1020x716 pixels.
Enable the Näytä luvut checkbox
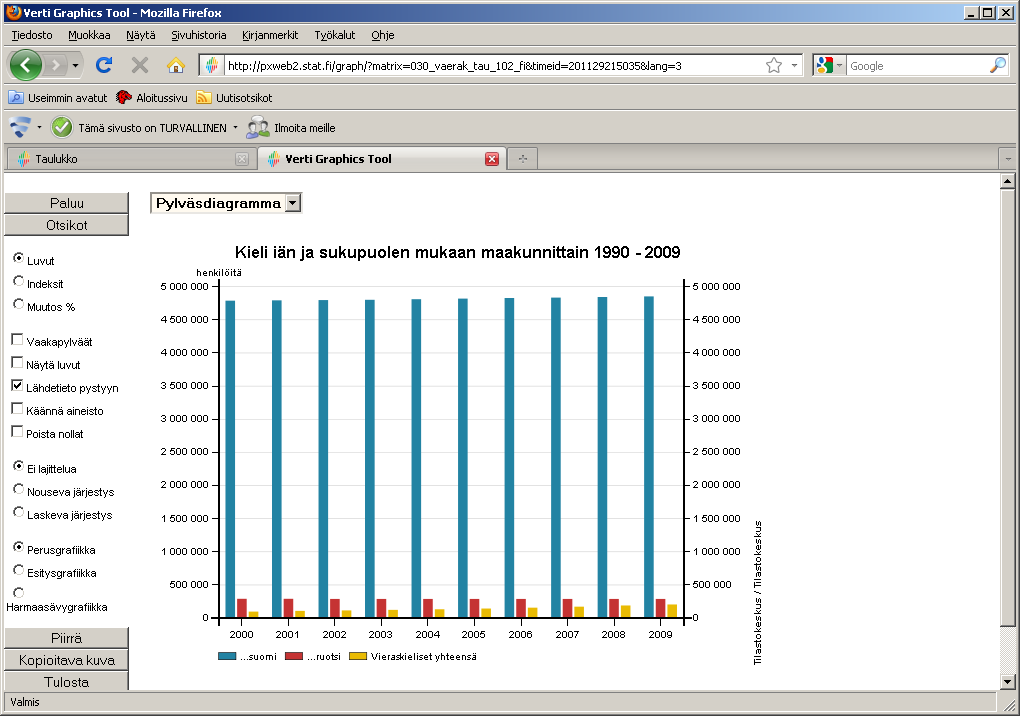click(x=18, y=362)
